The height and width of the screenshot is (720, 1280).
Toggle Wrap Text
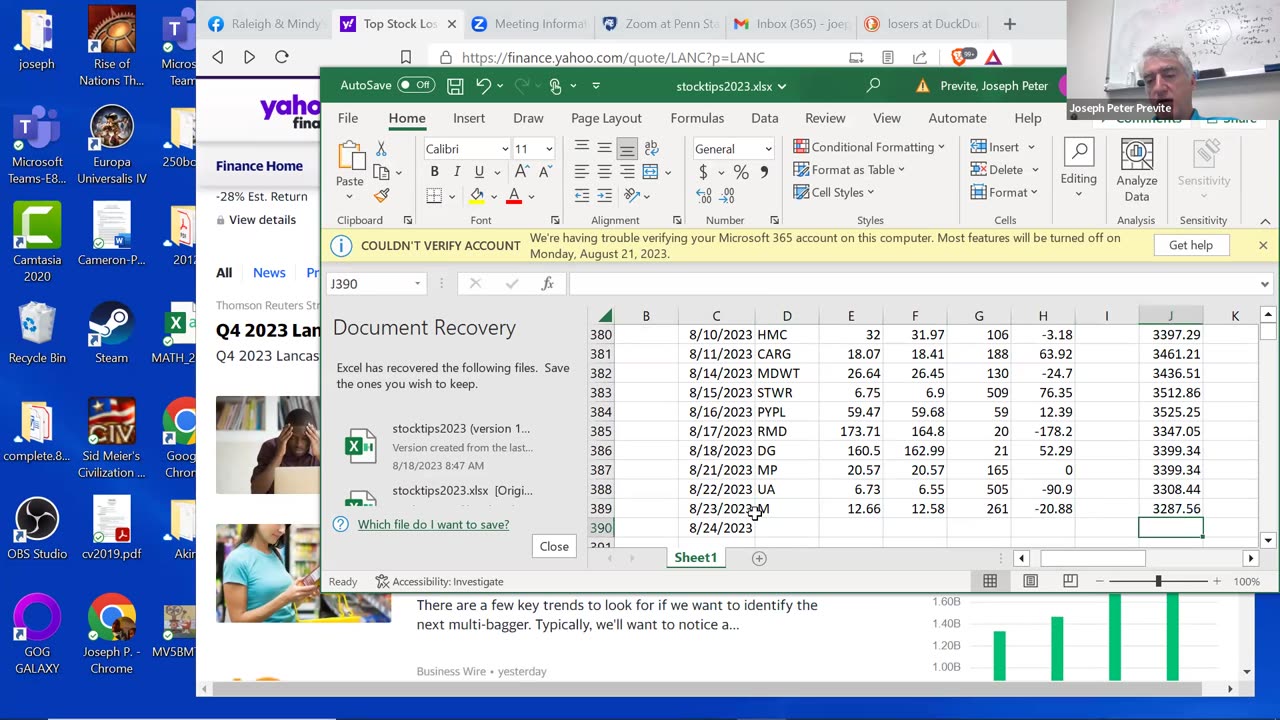coord(652,148)
